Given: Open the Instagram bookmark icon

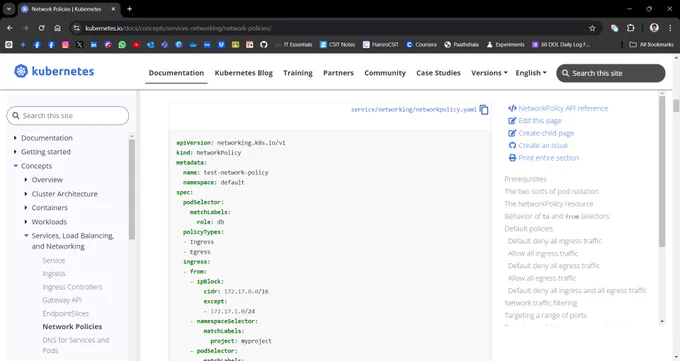Looking at the screenshot, I should tap(65, 45).
